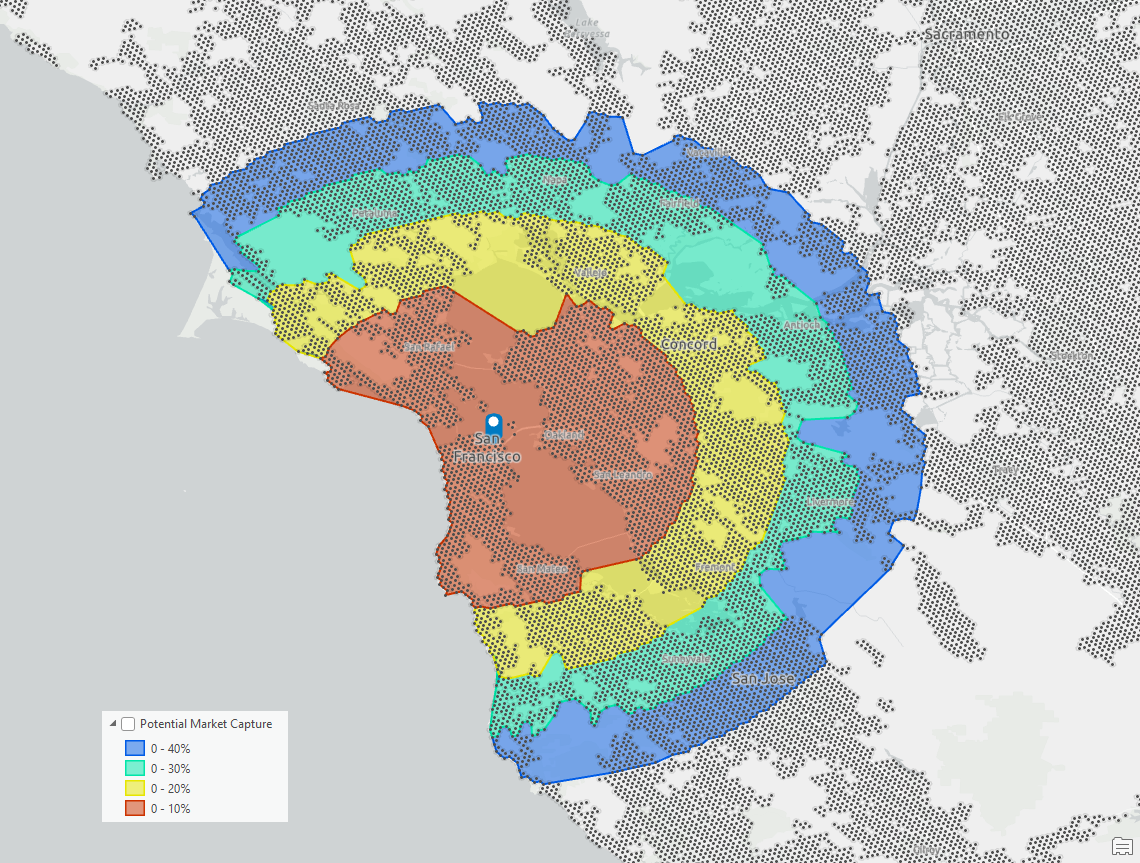Click the red 0 - 10% color swatch
The width and height of the screenshot is (1140, 863).
coord(134,808)
